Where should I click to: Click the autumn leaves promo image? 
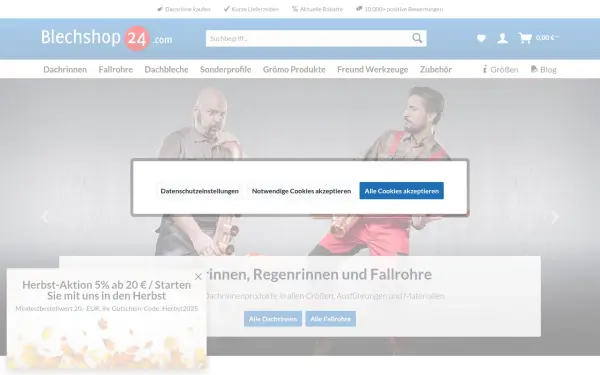pos(106,342)
